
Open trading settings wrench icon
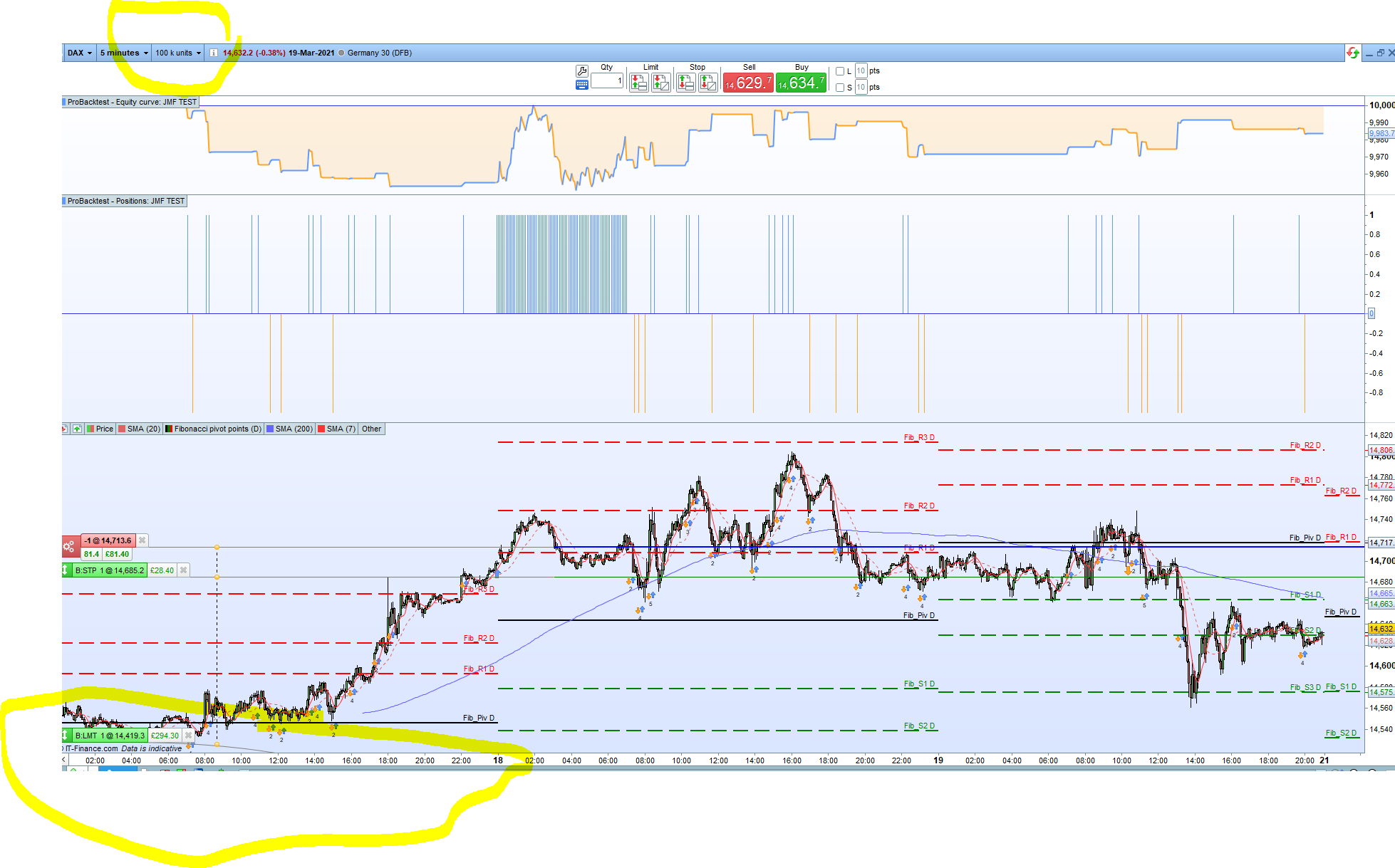point(581,70)
